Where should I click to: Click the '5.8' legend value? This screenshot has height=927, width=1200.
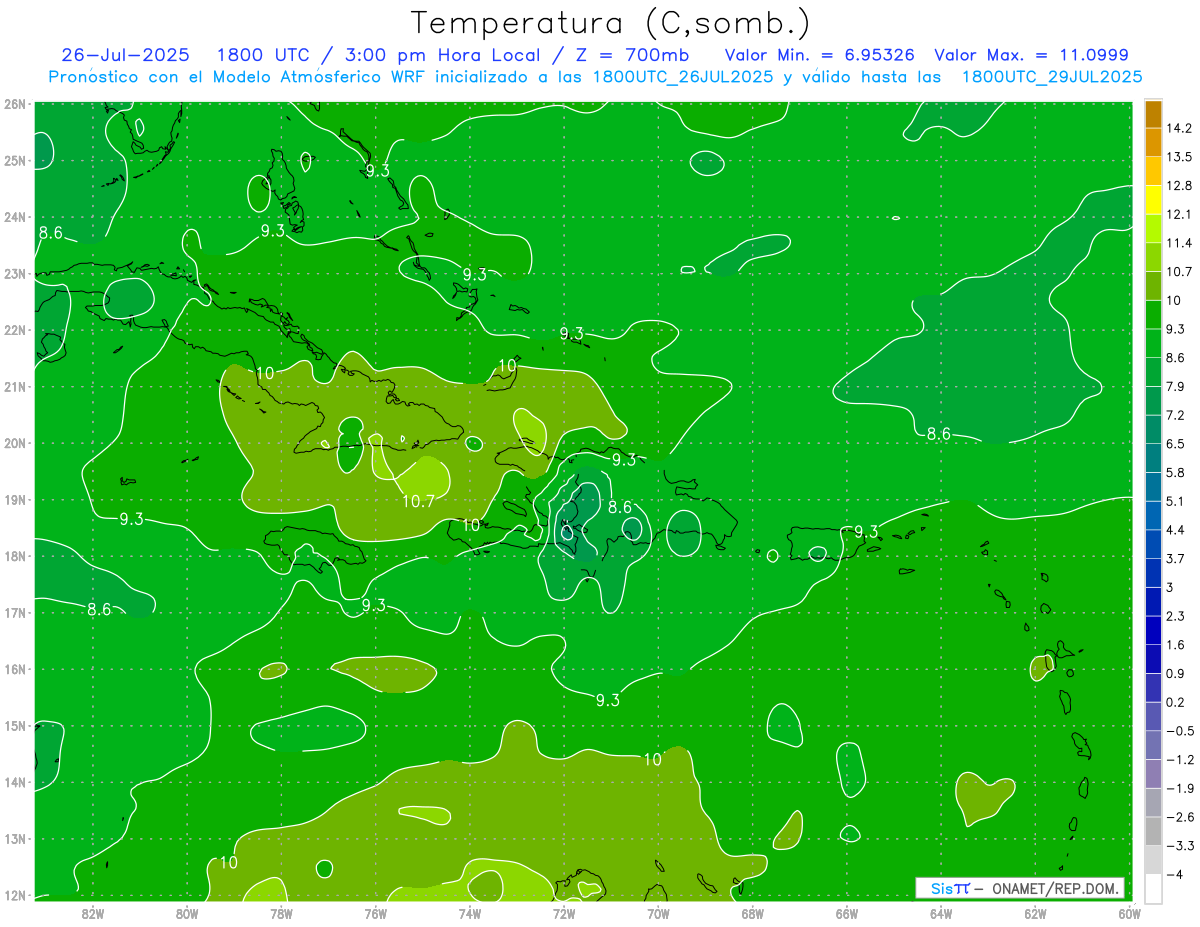pyautogui.click(x=1176, y=472)
